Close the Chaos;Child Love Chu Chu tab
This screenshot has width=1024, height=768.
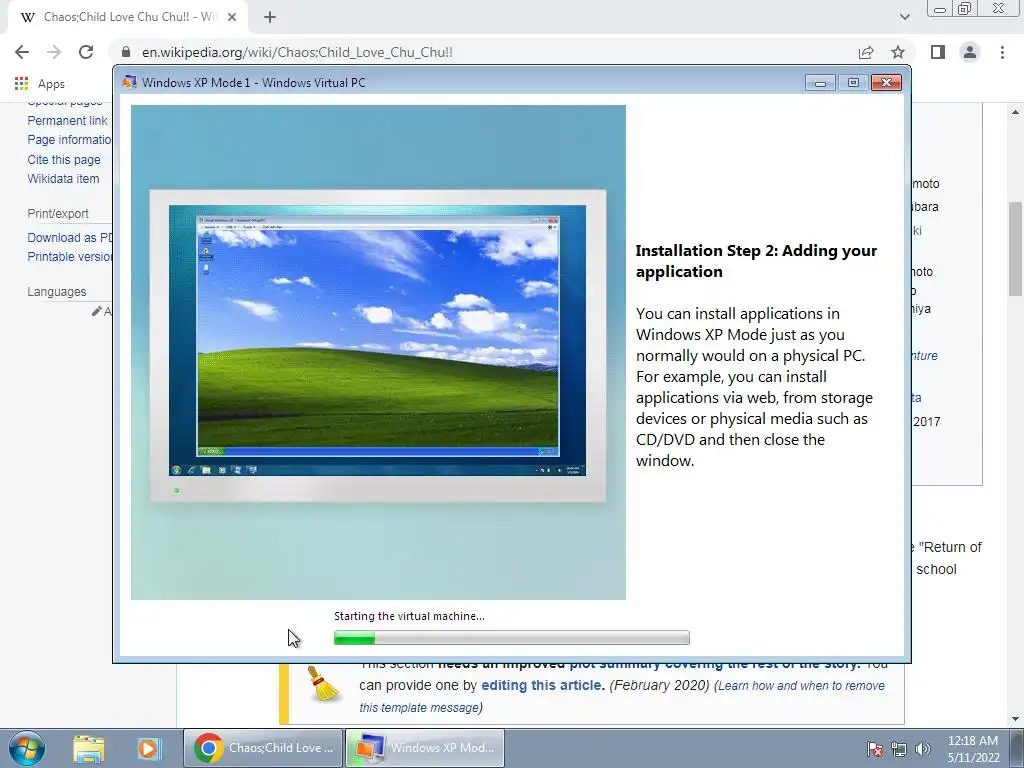pyautogui.click(x=232, y=17)
